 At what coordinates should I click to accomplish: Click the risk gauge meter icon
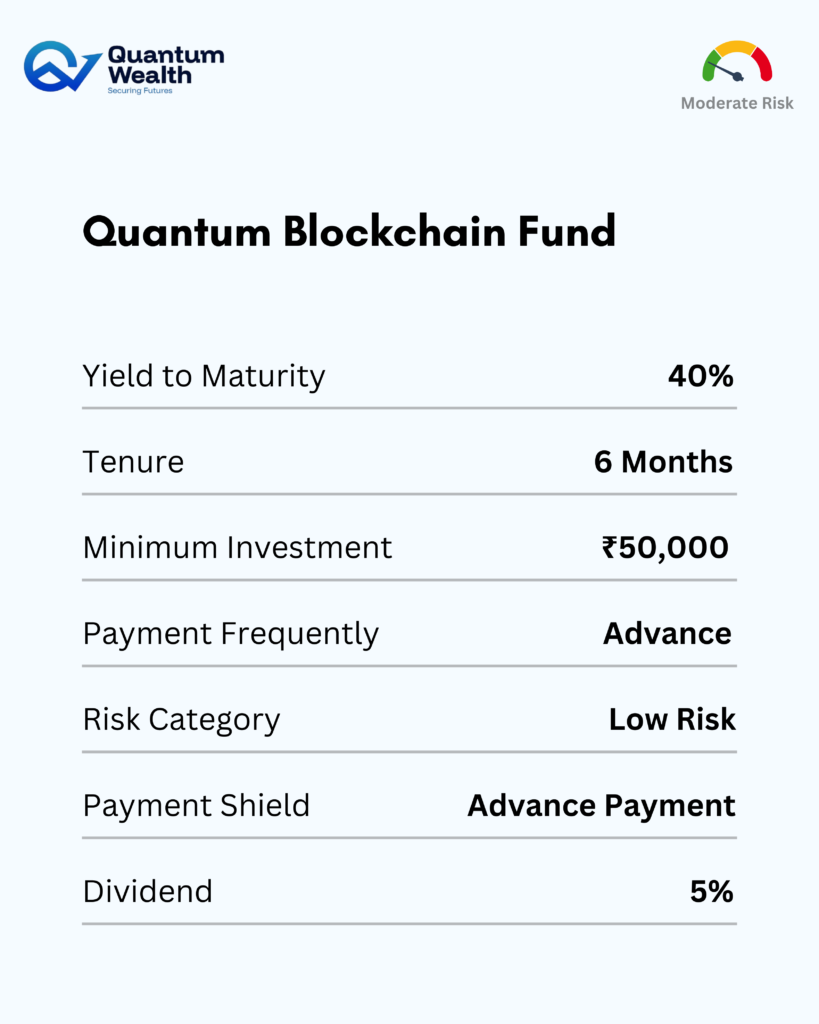(x=737, y=62)
